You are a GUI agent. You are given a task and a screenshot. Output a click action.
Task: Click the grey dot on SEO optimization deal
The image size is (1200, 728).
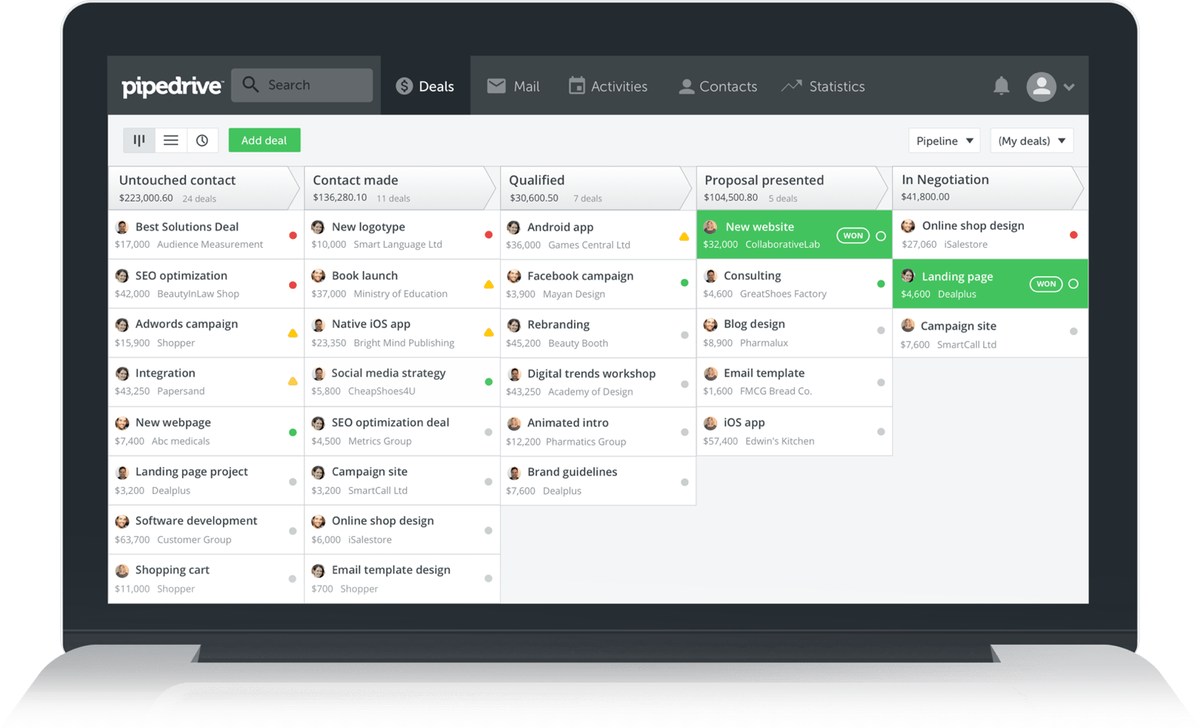(489, 432)
